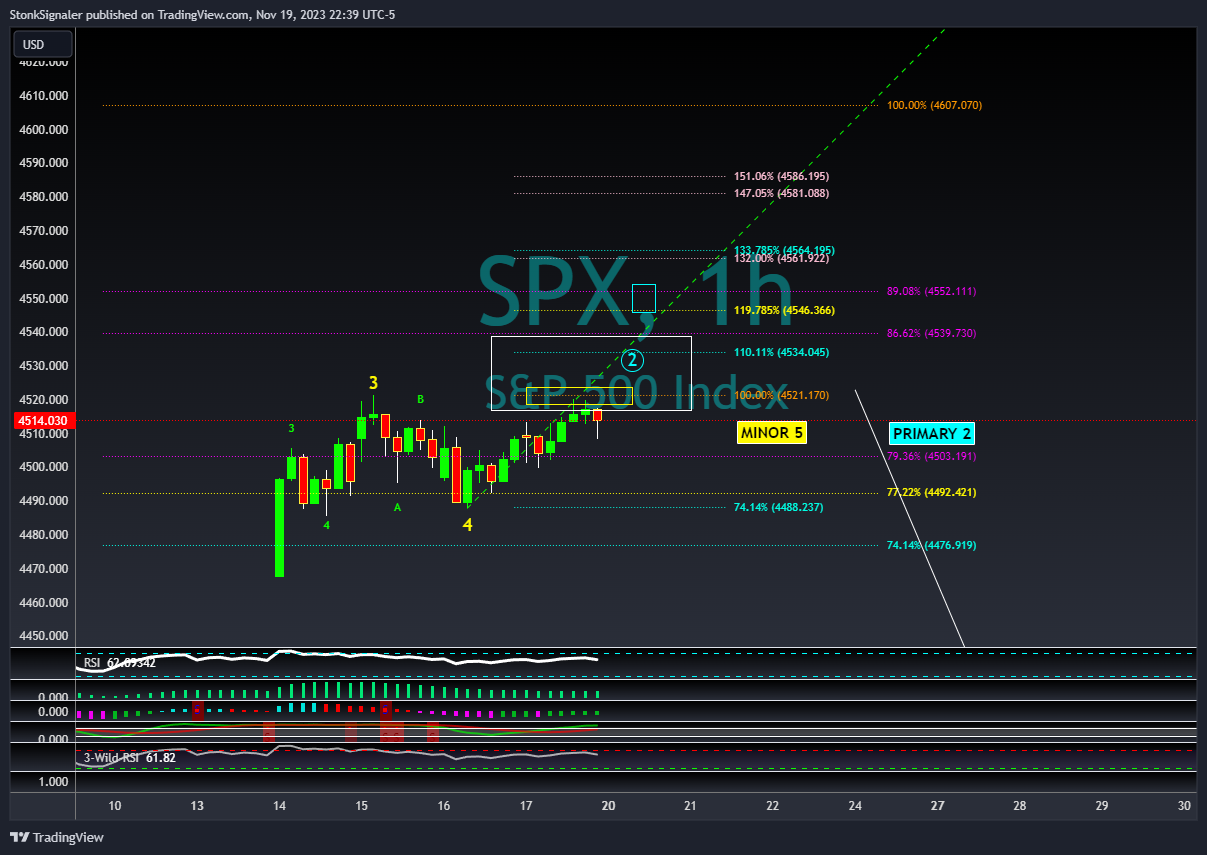Viewport: 1207px width, 855px height.
Task: Click date 16 on the time axis
Action: 443,806
